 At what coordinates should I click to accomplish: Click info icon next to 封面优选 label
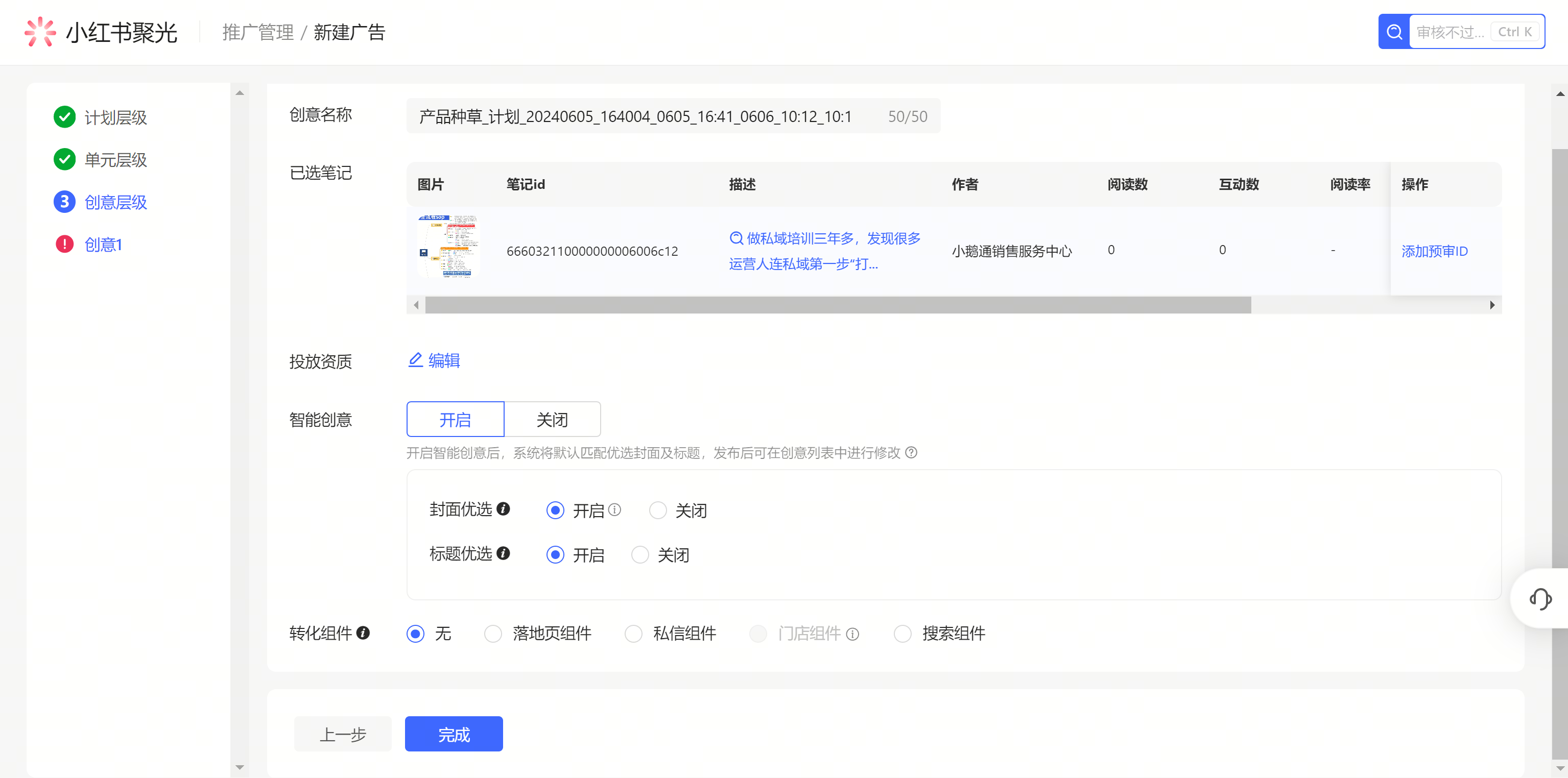[504, 508]
